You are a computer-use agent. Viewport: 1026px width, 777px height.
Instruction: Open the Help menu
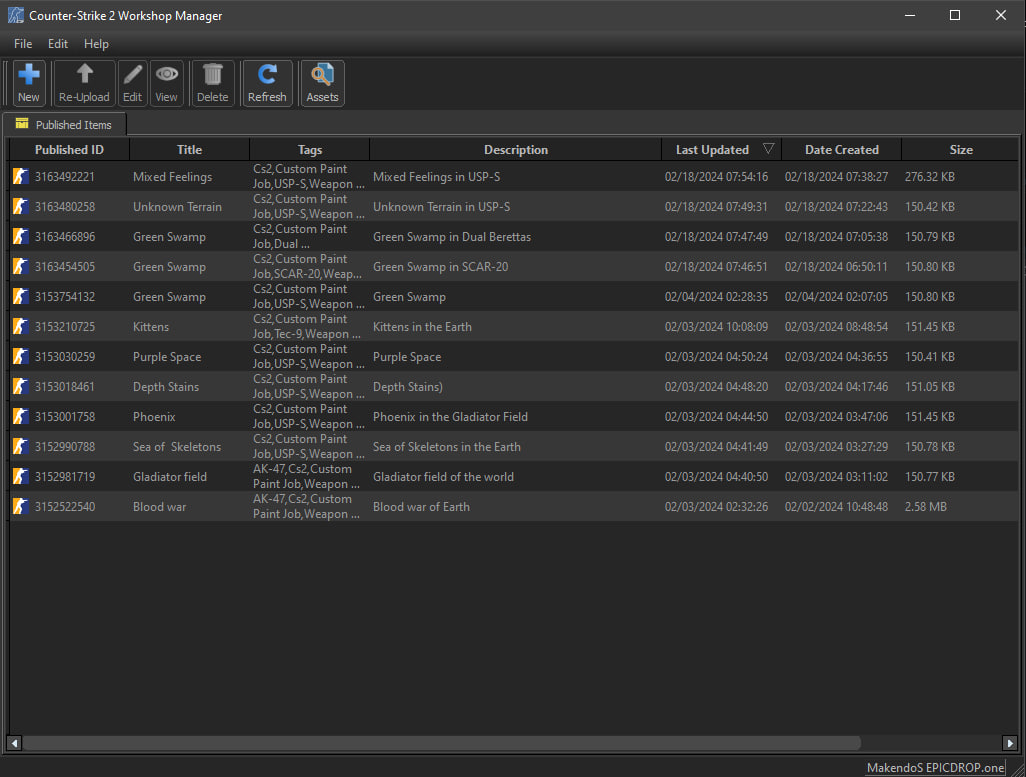[x=96, y=44]
